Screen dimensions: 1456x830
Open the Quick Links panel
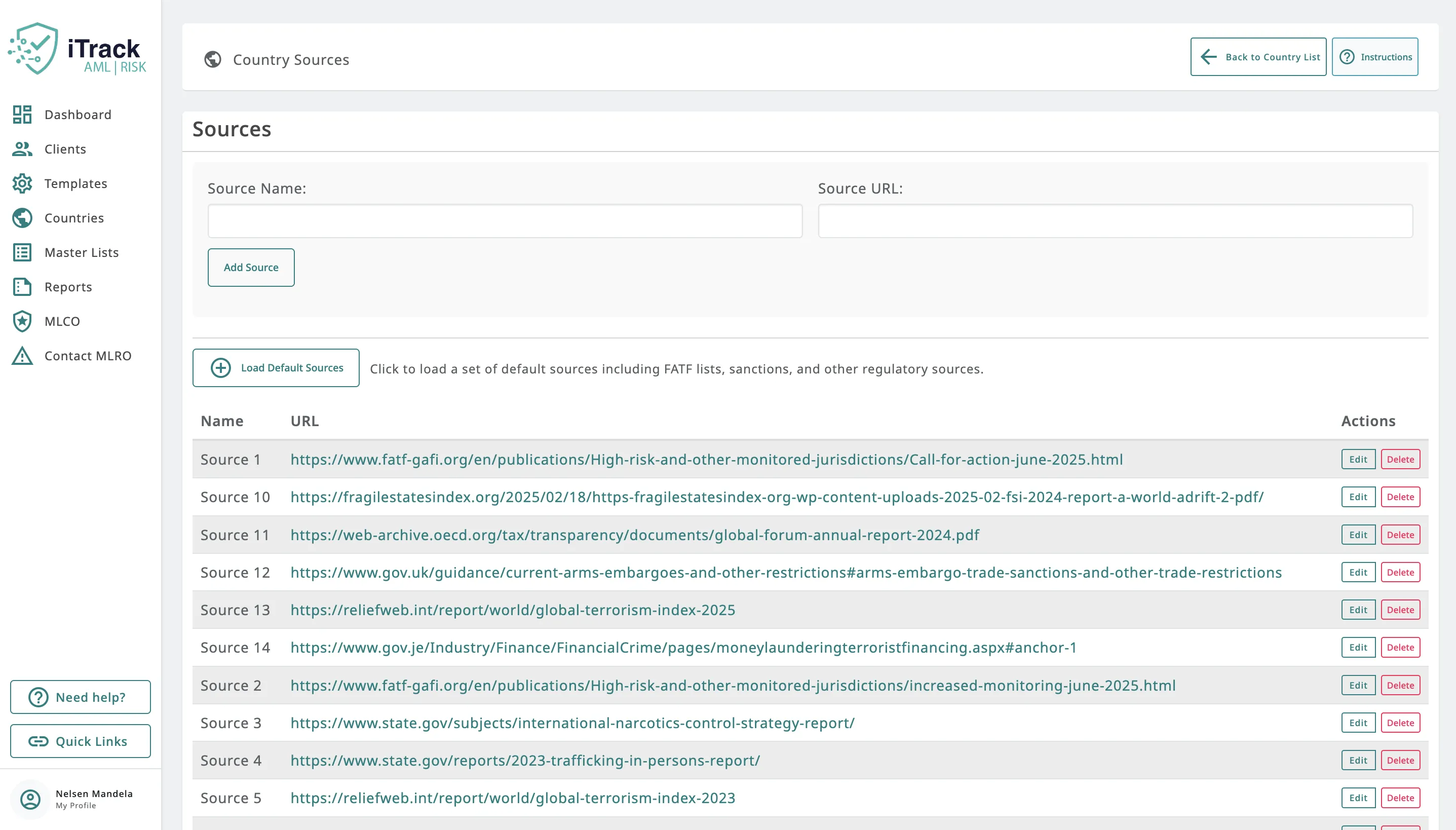80,741
